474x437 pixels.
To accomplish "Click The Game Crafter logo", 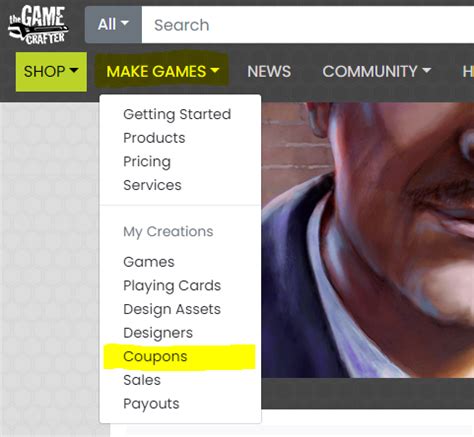I will point(38,25).
